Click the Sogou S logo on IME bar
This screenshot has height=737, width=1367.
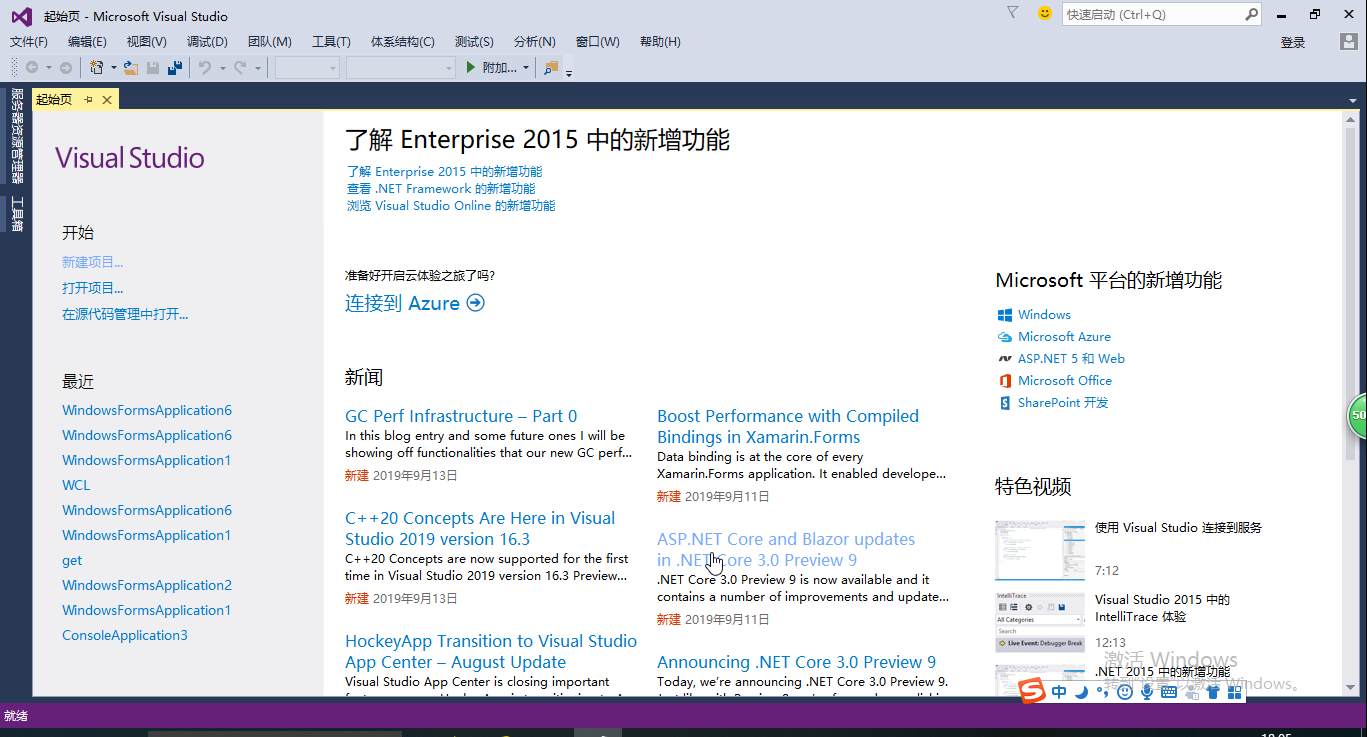[x=1032, y=691]
